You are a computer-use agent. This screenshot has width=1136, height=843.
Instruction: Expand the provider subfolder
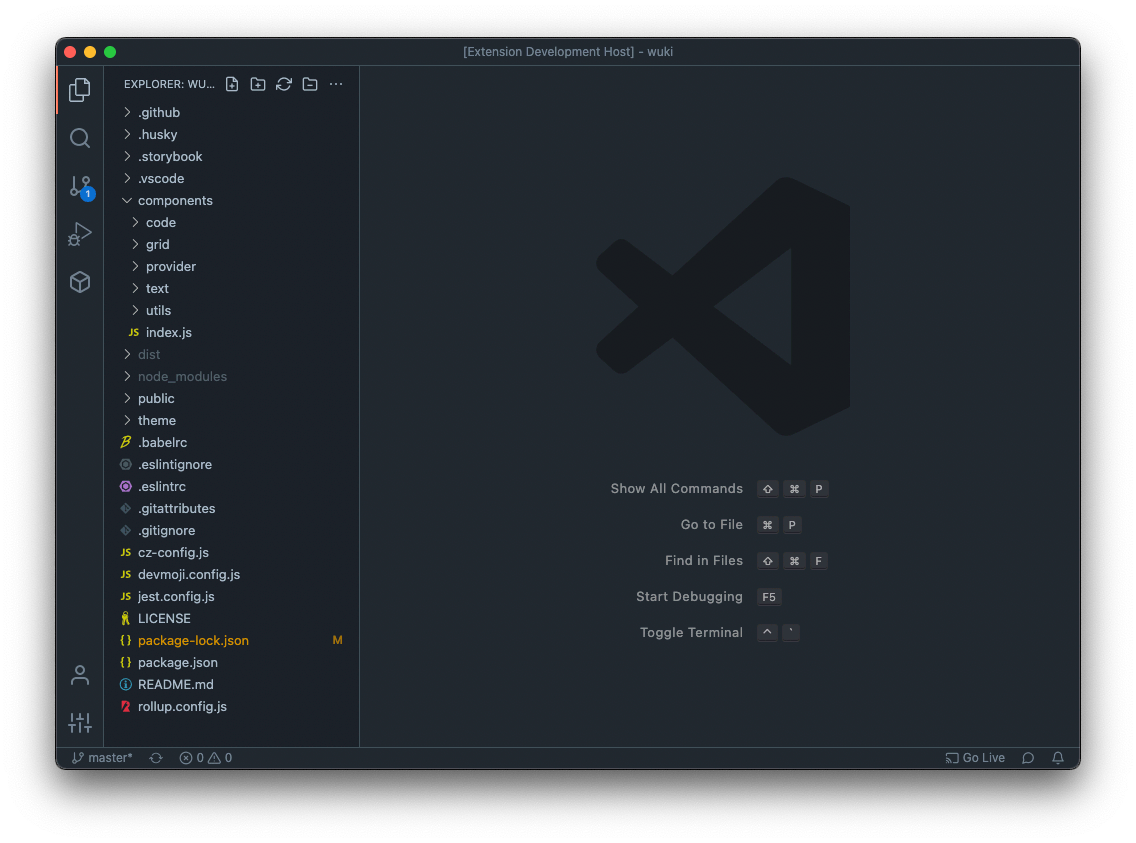(x=232, y=267)
